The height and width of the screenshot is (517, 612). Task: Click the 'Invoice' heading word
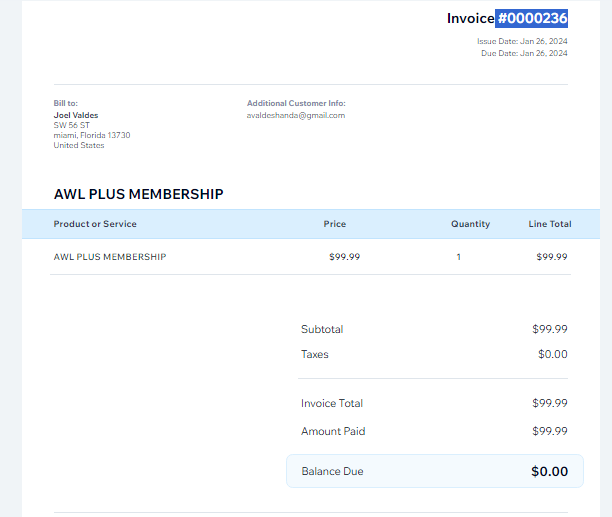(470, 18)
